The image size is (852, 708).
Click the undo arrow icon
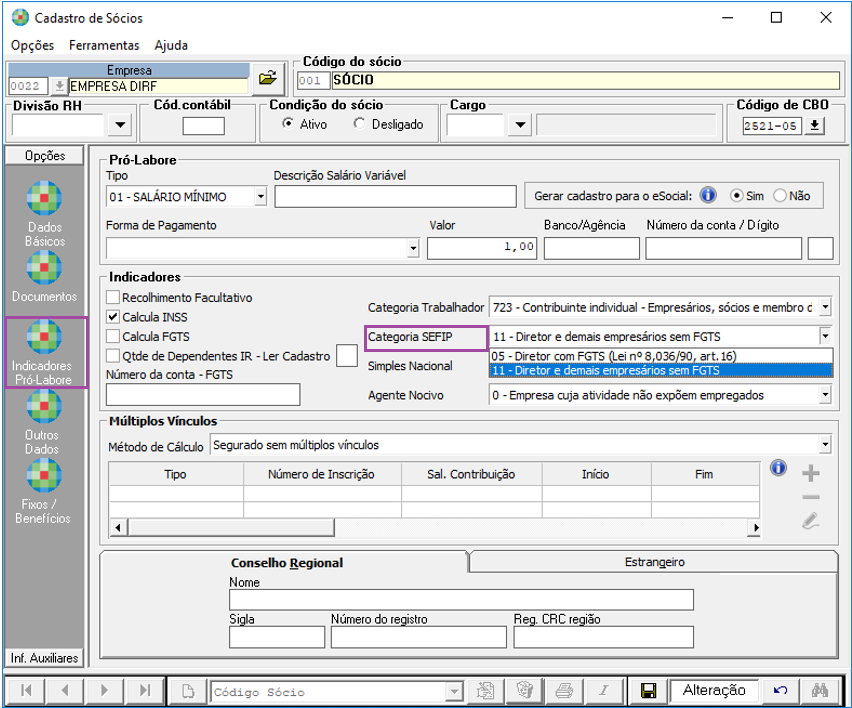tap(780, 691)
